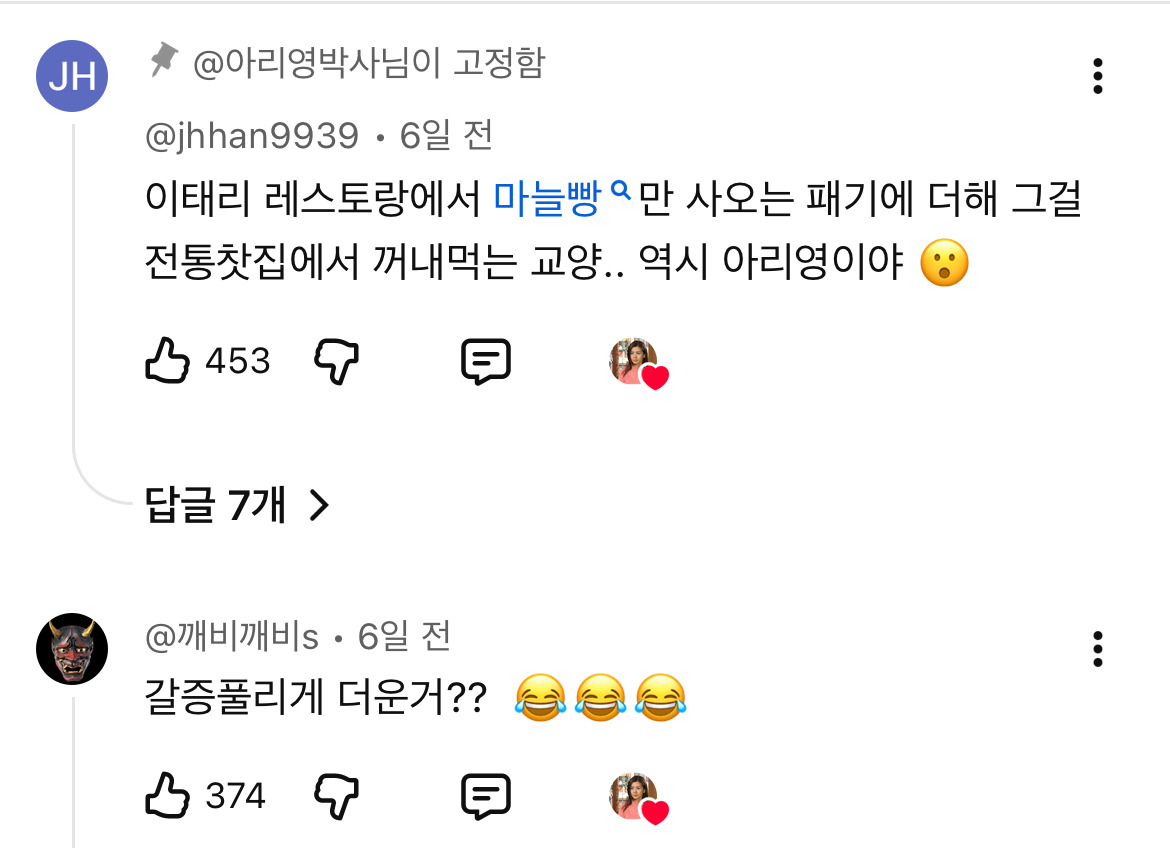Screen dimensions: 1170x848
Task: Click the 453 like count
Action: [237, 361]
